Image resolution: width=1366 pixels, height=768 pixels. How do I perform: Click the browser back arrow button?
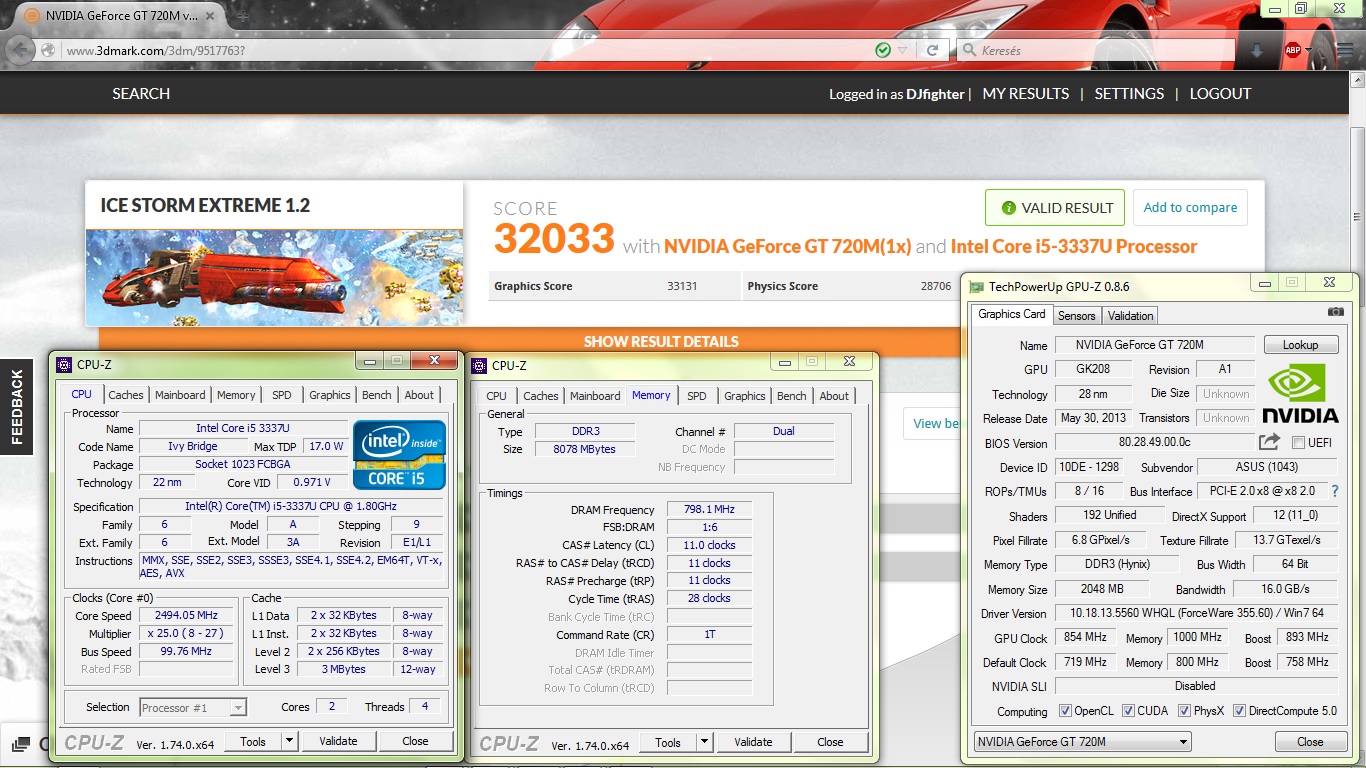[21, 50]
